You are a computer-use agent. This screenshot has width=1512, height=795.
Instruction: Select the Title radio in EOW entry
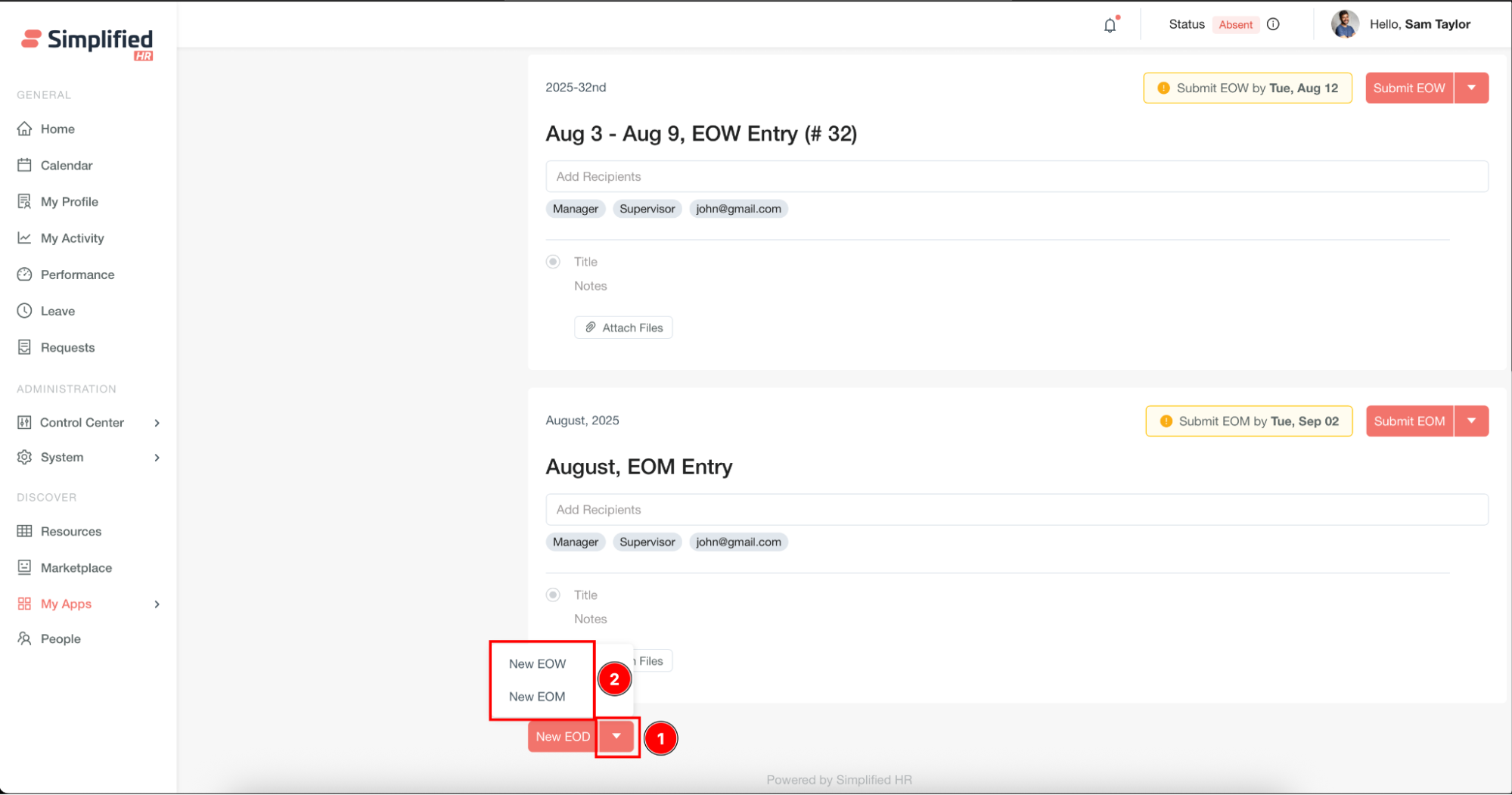tap(554, 262)
